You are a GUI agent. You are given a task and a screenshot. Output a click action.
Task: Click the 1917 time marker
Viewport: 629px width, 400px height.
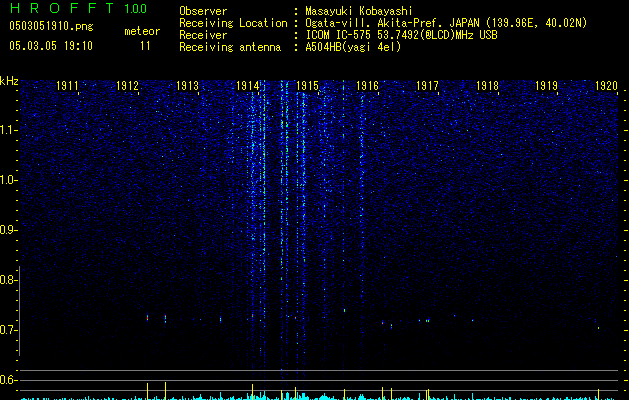click(427, 86)
